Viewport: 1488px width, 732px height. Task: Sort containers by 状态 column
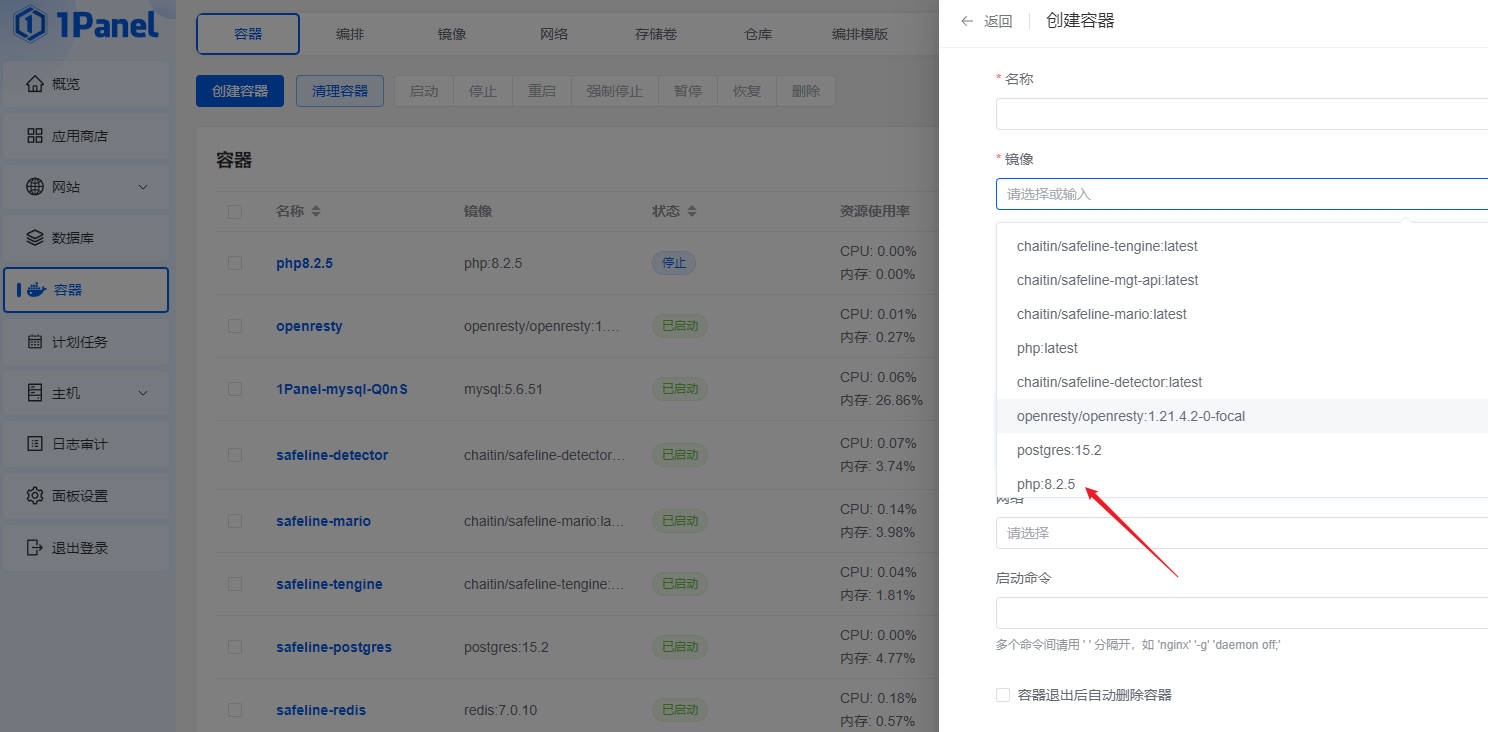point(692,212)
